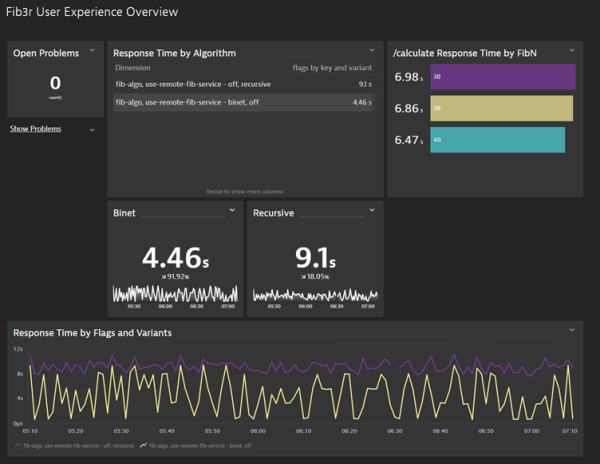The height and width of the screenshot is (464, 600).
Task: Click the Recursive tile title
Action: click(274, 213)
